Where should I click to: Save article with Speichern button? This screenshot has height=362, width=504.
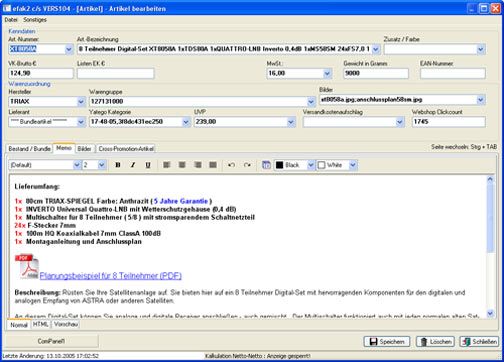pos(387,341)
